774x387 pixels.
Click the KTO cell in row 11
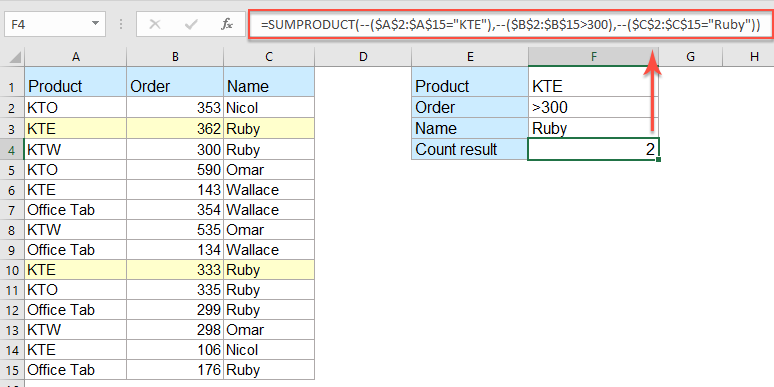[x=76, y=290]
